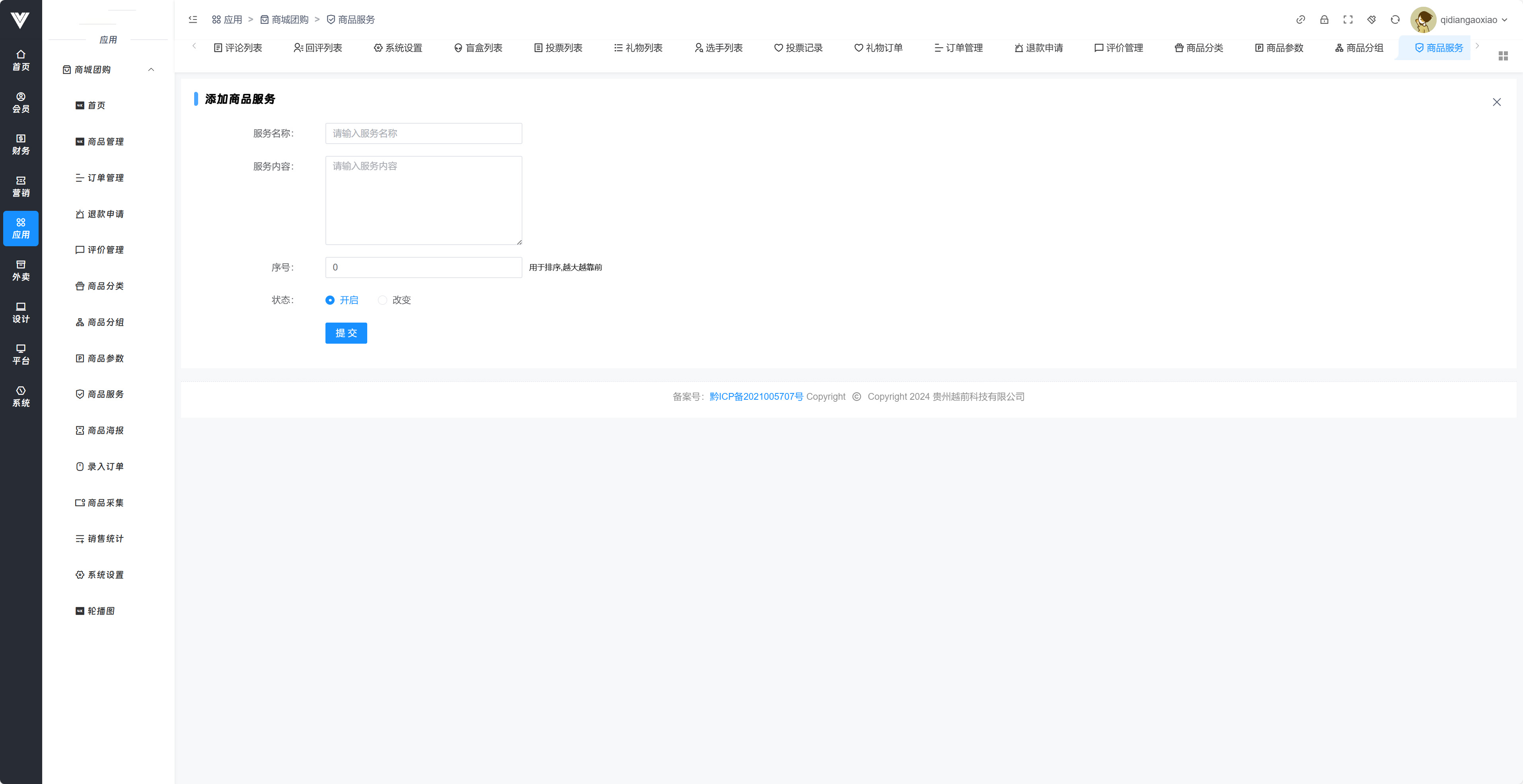The image size is (1523, 784).
Task: Click the link icon in top header
Action: [x=1300, y=19]
